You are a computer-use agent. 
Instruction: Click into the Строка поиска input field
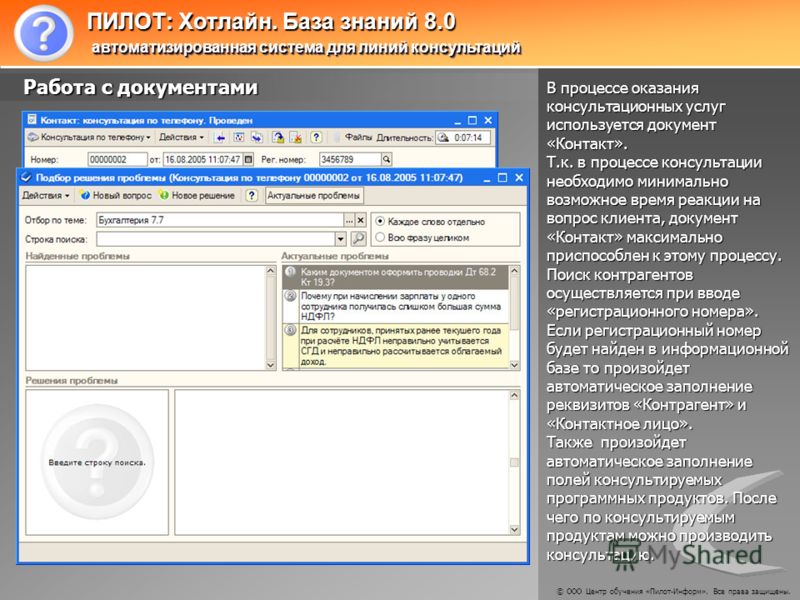coord(216,239)
